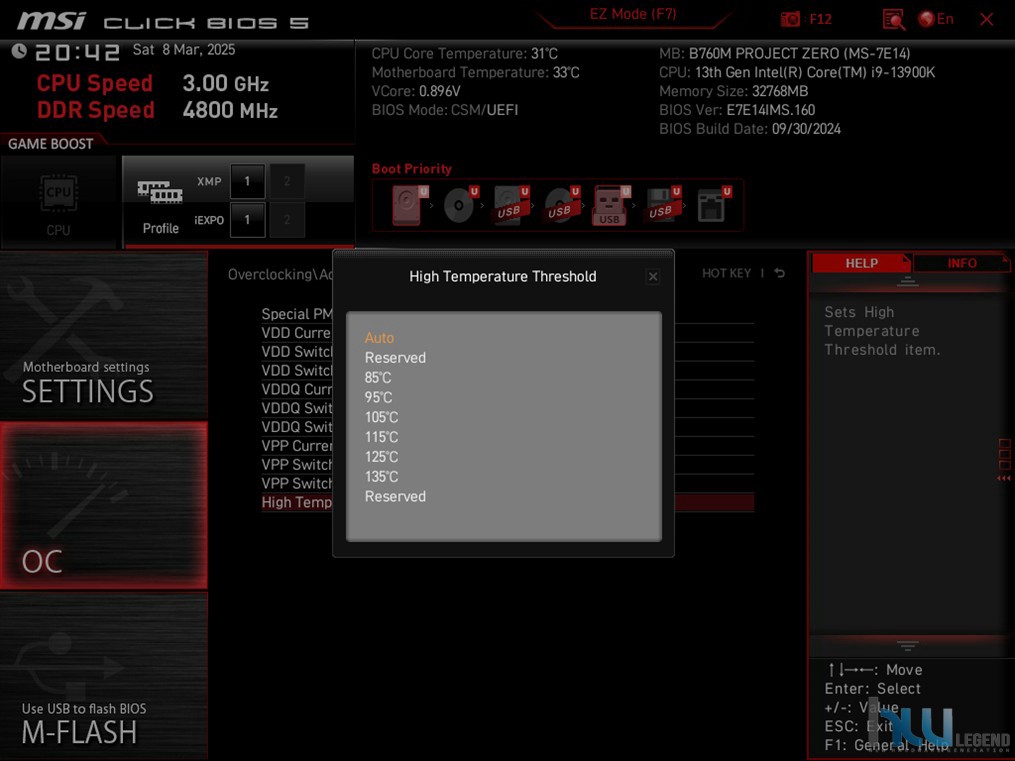The width and height of the screenshot is (1015, 761).
Task: Click the help panel bottom scroll handle
Action: (x=908, y=646)
